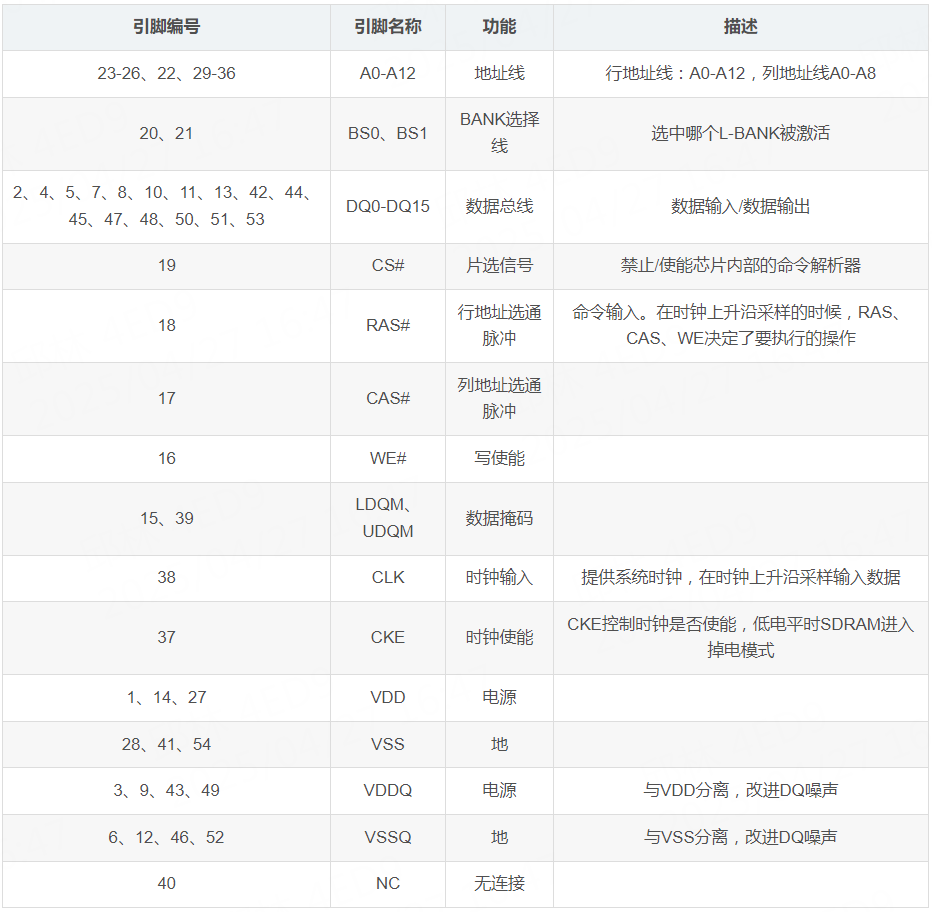932x912 pixels.
Task: Click description '提供系统时钟，在时钟上升沿采样输入数据'
Action: tap(741, 577)
